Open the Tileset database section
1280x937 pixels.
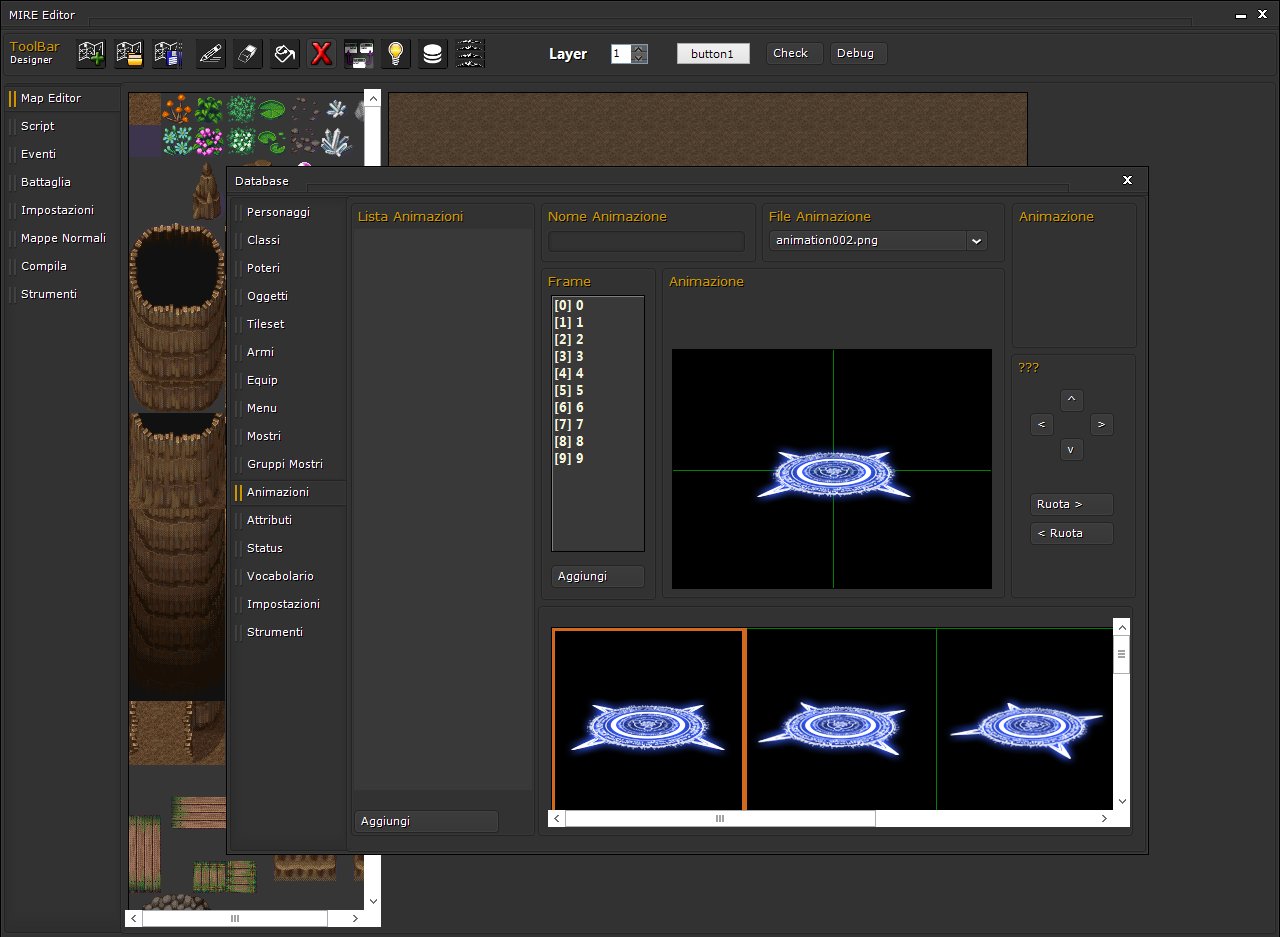click(x=266, y=324)
